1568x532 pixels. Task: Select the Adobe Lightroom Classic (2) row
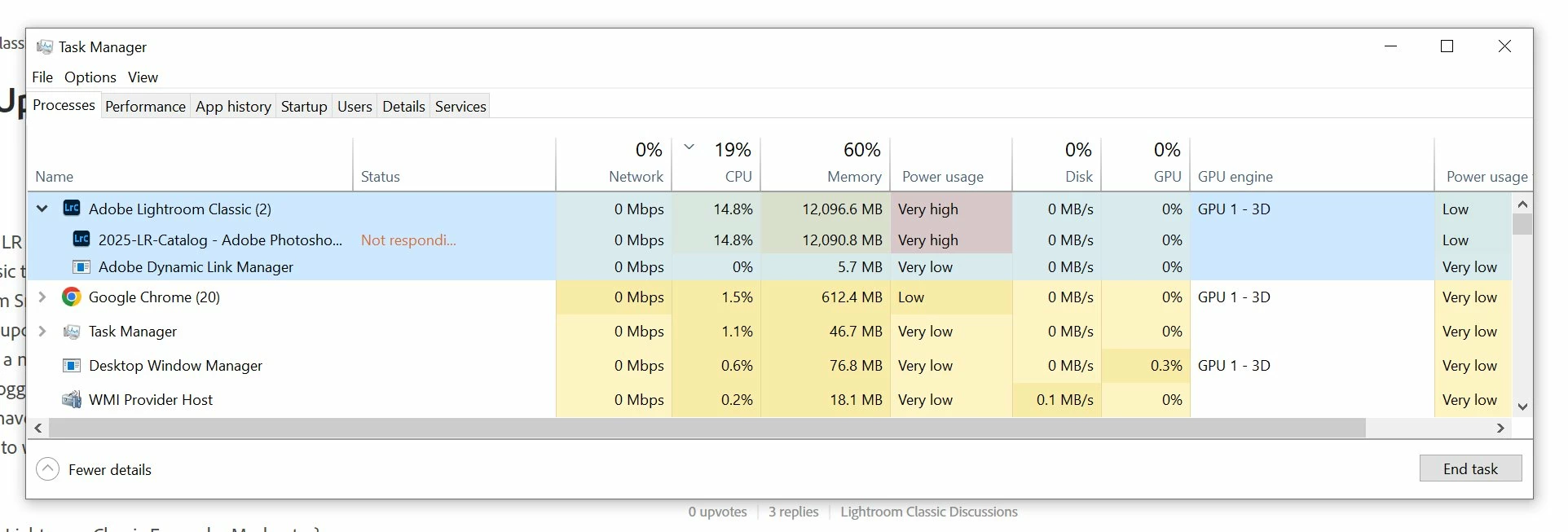point(770,209)
